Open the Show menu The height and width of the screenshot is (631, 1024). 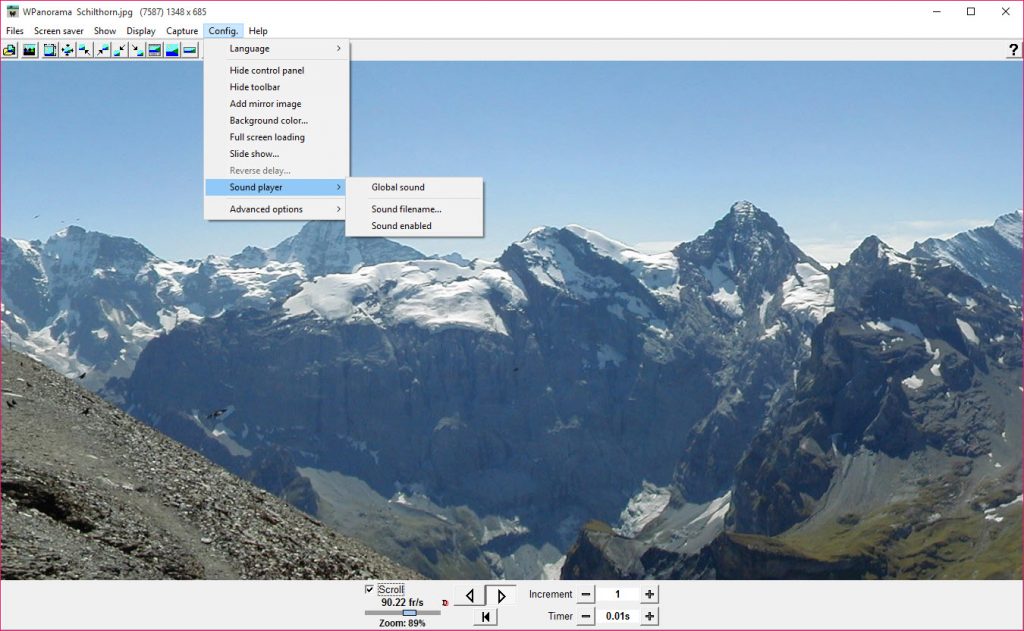coord(104,31)
